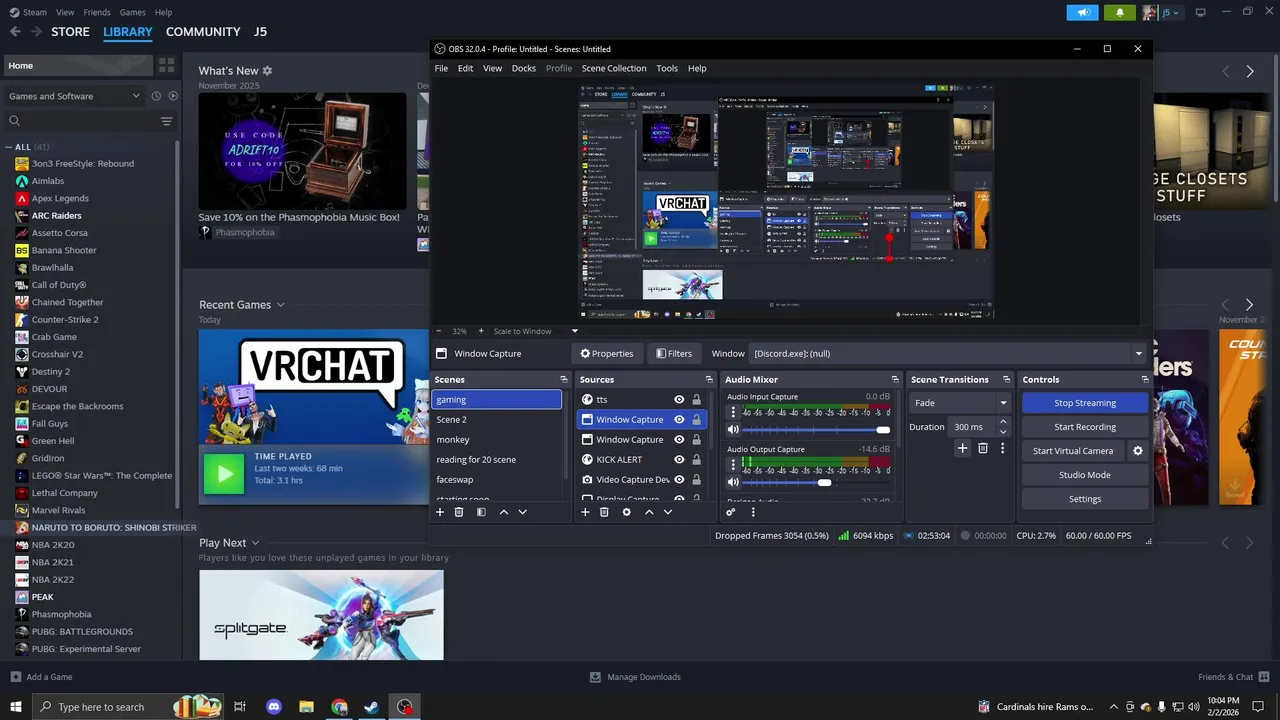This screenshot has width=1280, height=720.
Task: Add a new scene in Scenes panel
Action: coord(439,512)
